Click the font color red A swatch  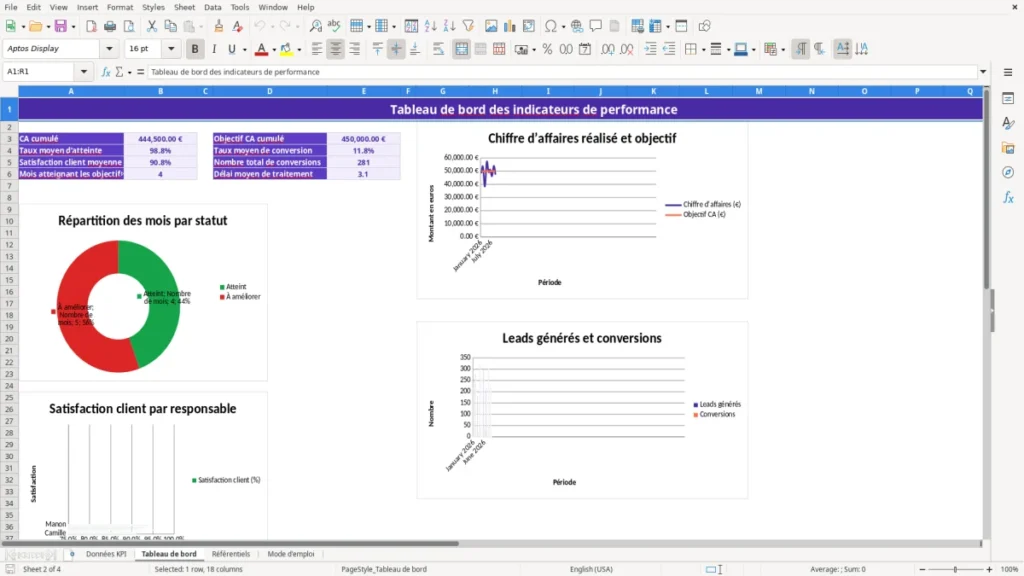[261, 49]
